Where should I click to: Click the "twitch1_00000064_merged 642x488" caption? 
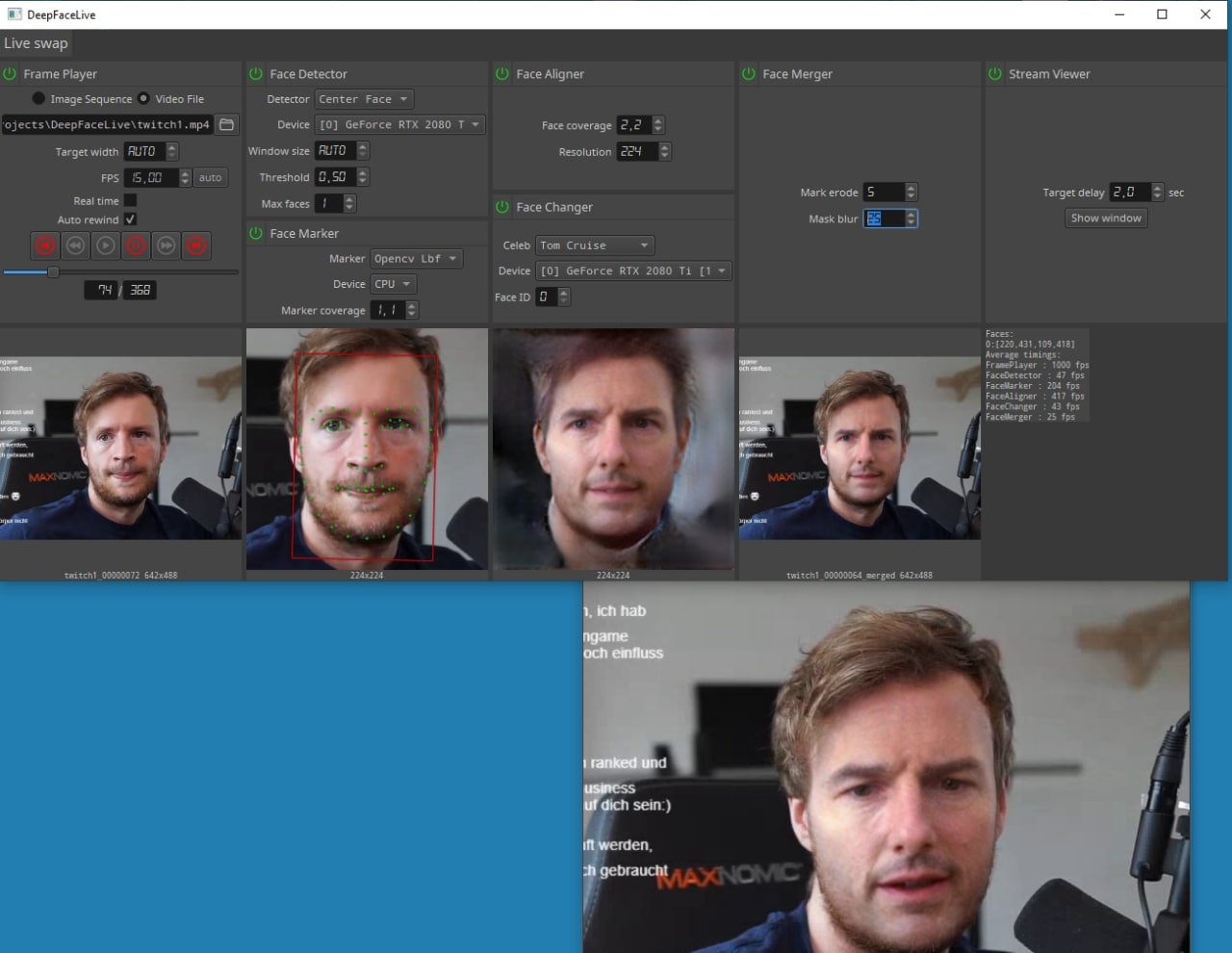coord(860,576)
